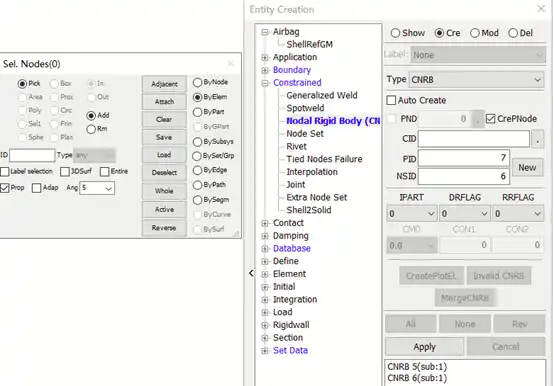Click the New button

(x=527, y=167)
